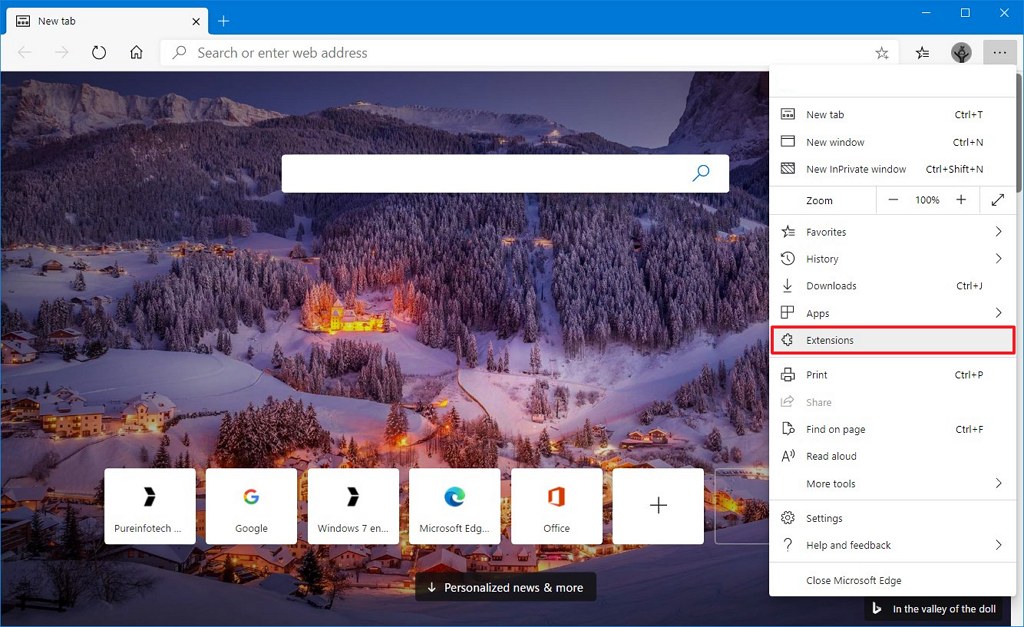Open the Google quick link tile
The width and height of the screenshot is (1024, 627).
[x=251, y=506]
